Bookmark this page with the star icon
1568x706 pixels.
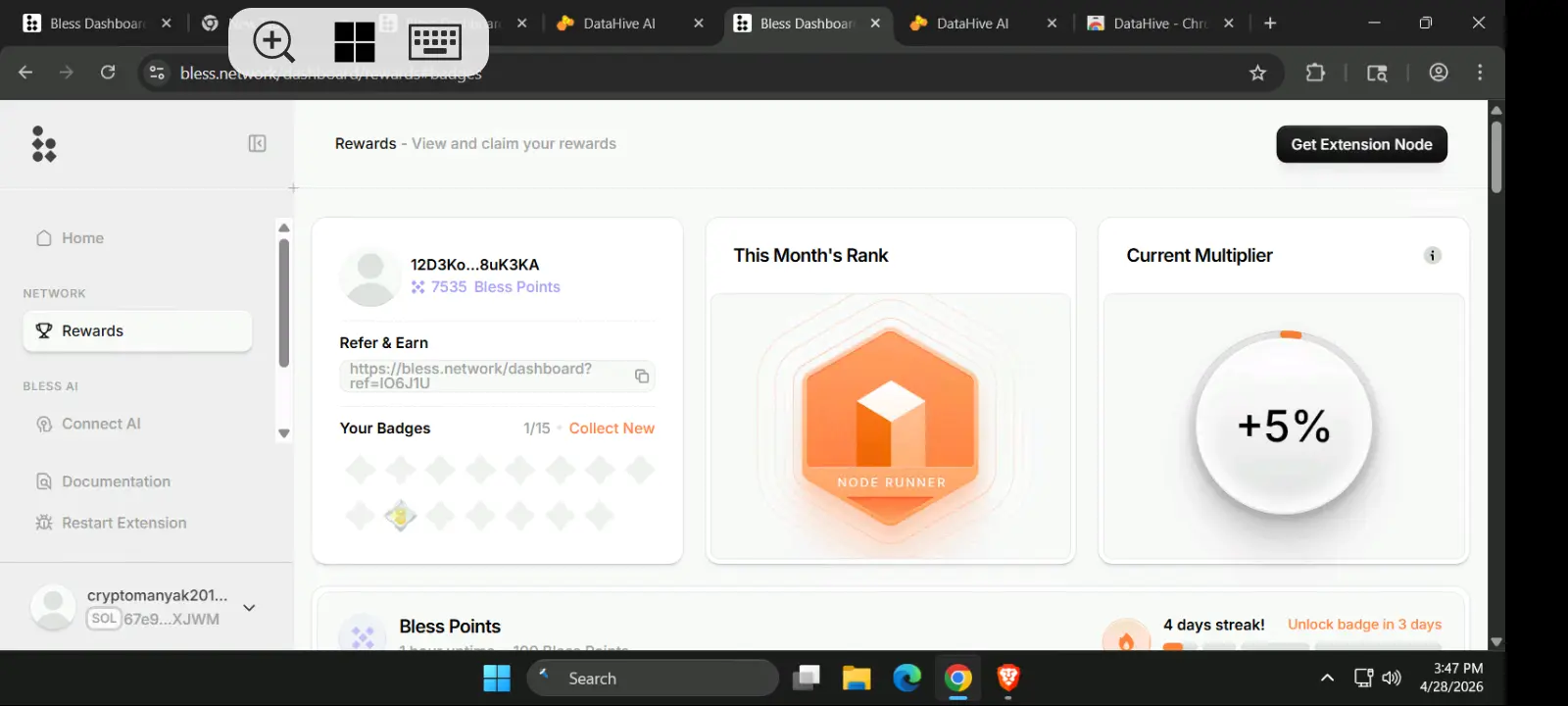point(1257,73)
